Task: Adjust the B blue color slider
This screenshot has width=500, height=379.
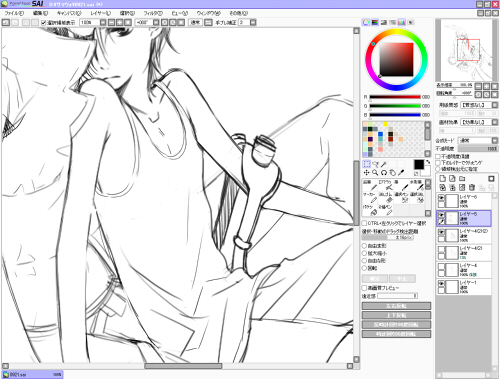Action: pyautogui.click(x=395, y=115)
